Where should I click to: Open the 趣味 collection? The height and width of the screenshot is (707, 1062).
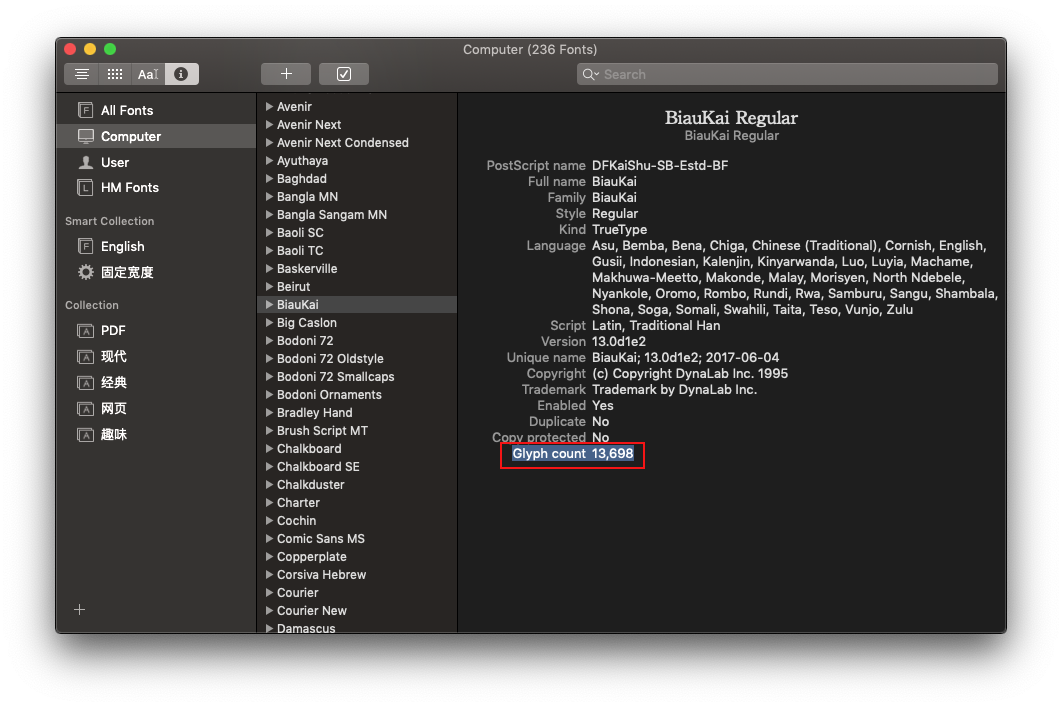pyautogui.click(x=156, y=435)
